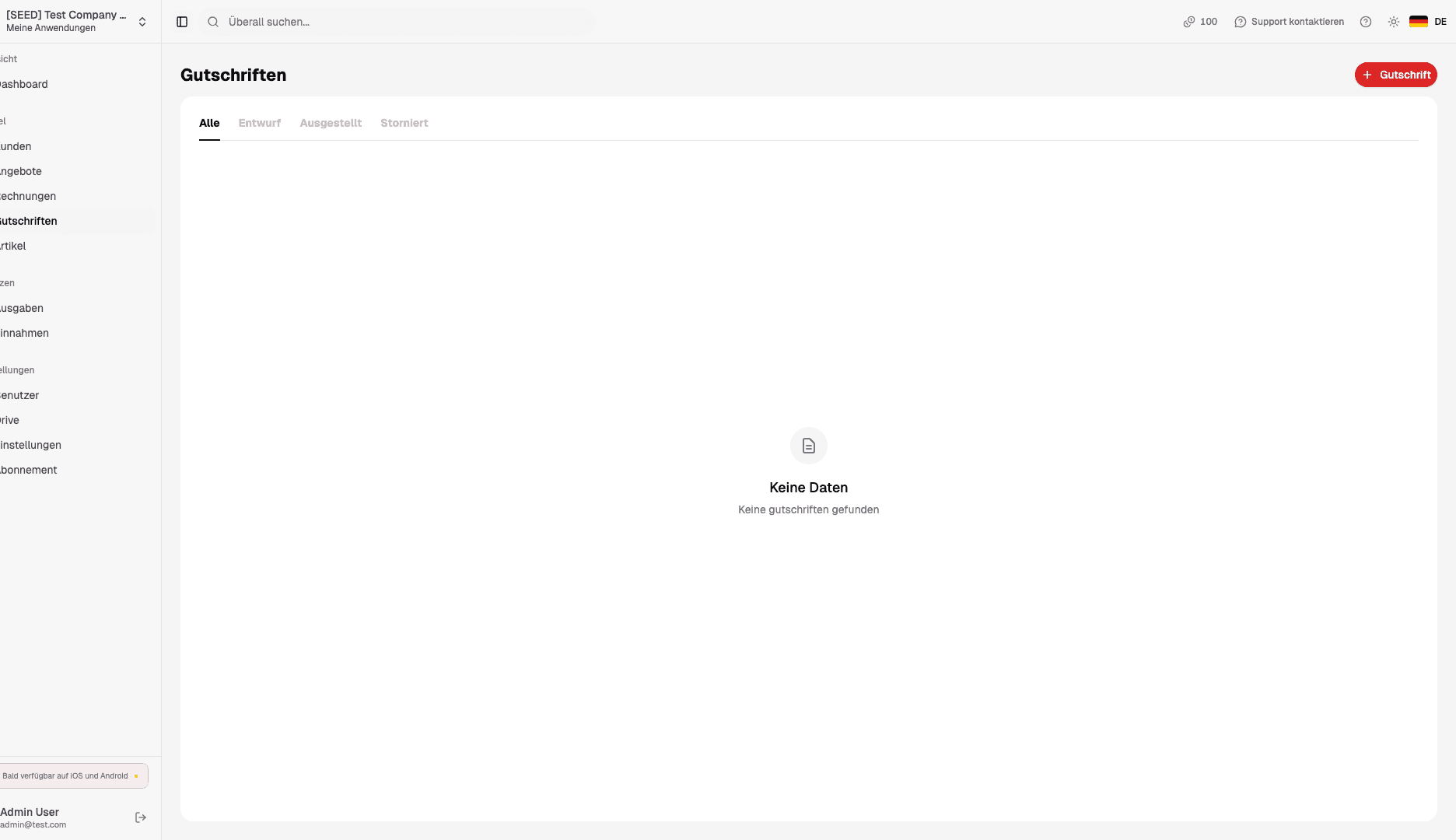Go to Rechnungen in the sidebar
The width and height of the screenshot is (1456, 840).
point(76,196)
